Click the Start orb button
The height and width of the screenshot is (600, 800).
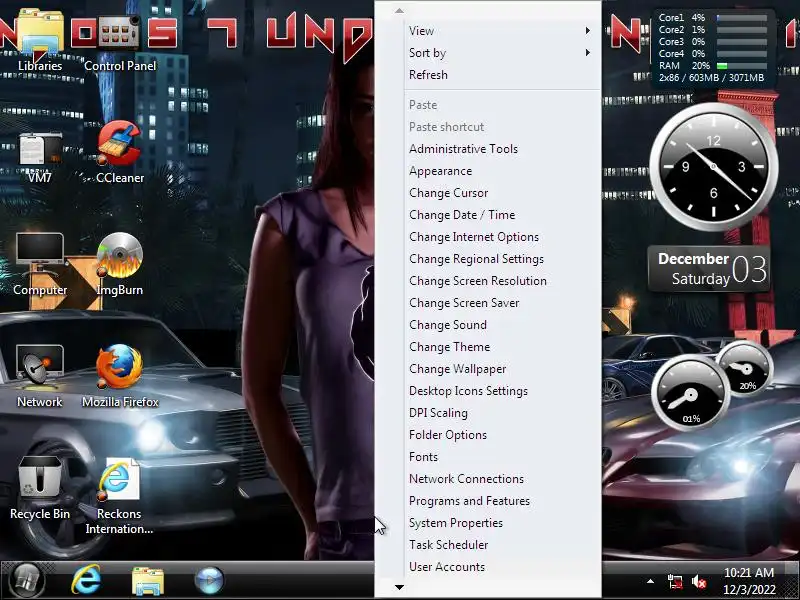tap(26, 581)
